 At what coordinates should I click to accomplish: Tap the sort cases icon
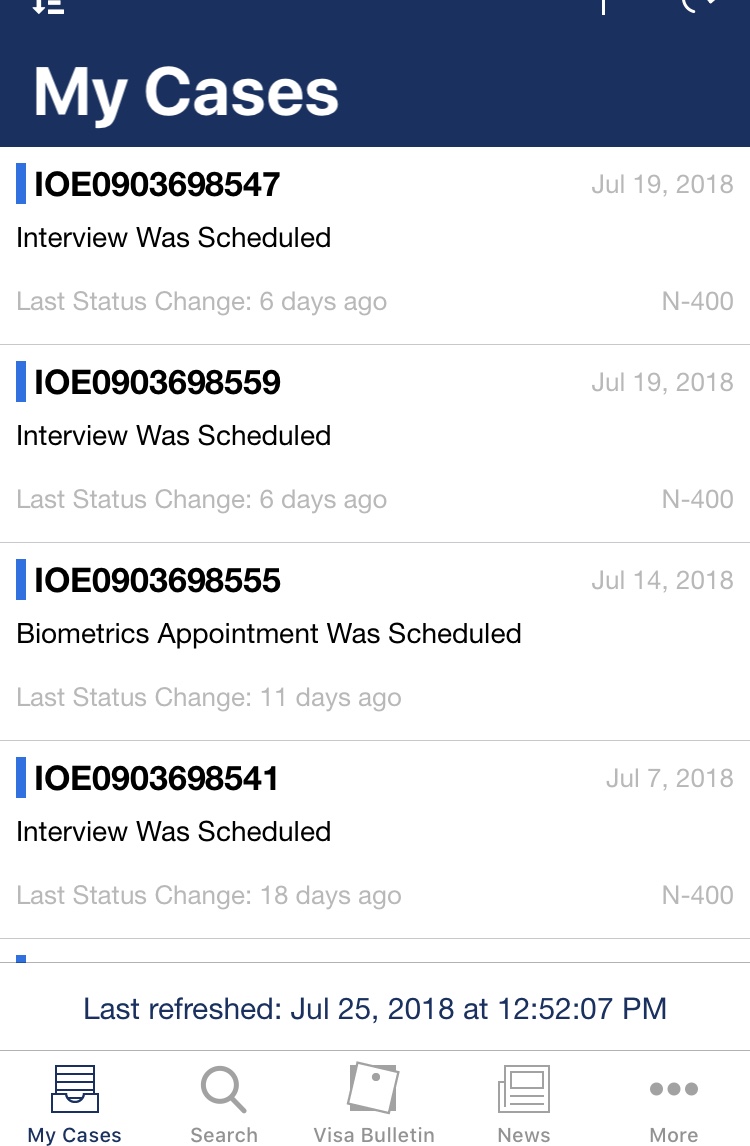click(48, 6)
